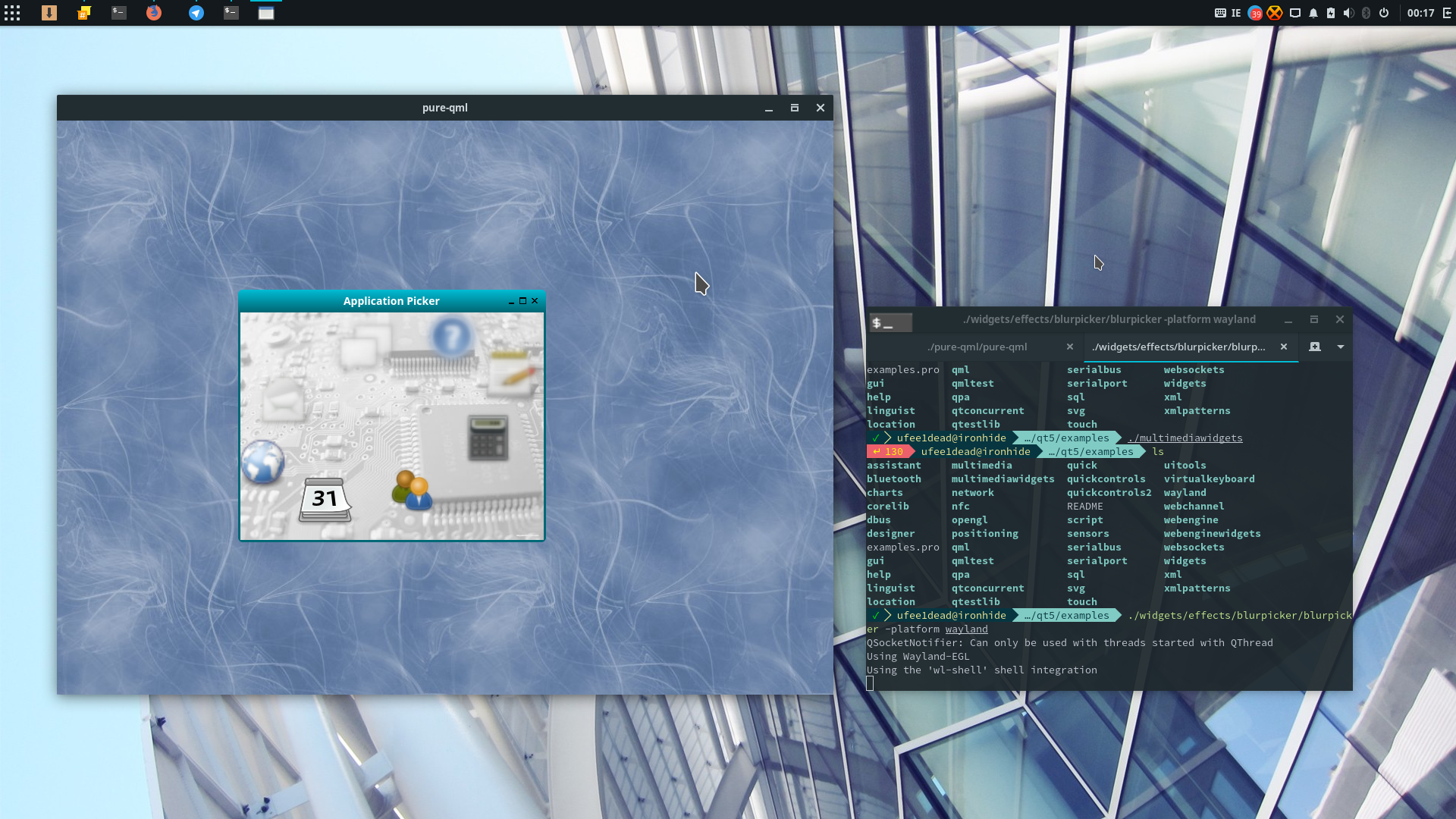Click the Application Picker title bar
The height and width of the screenshot is (819, 1456).
click(x=391, y=301)
